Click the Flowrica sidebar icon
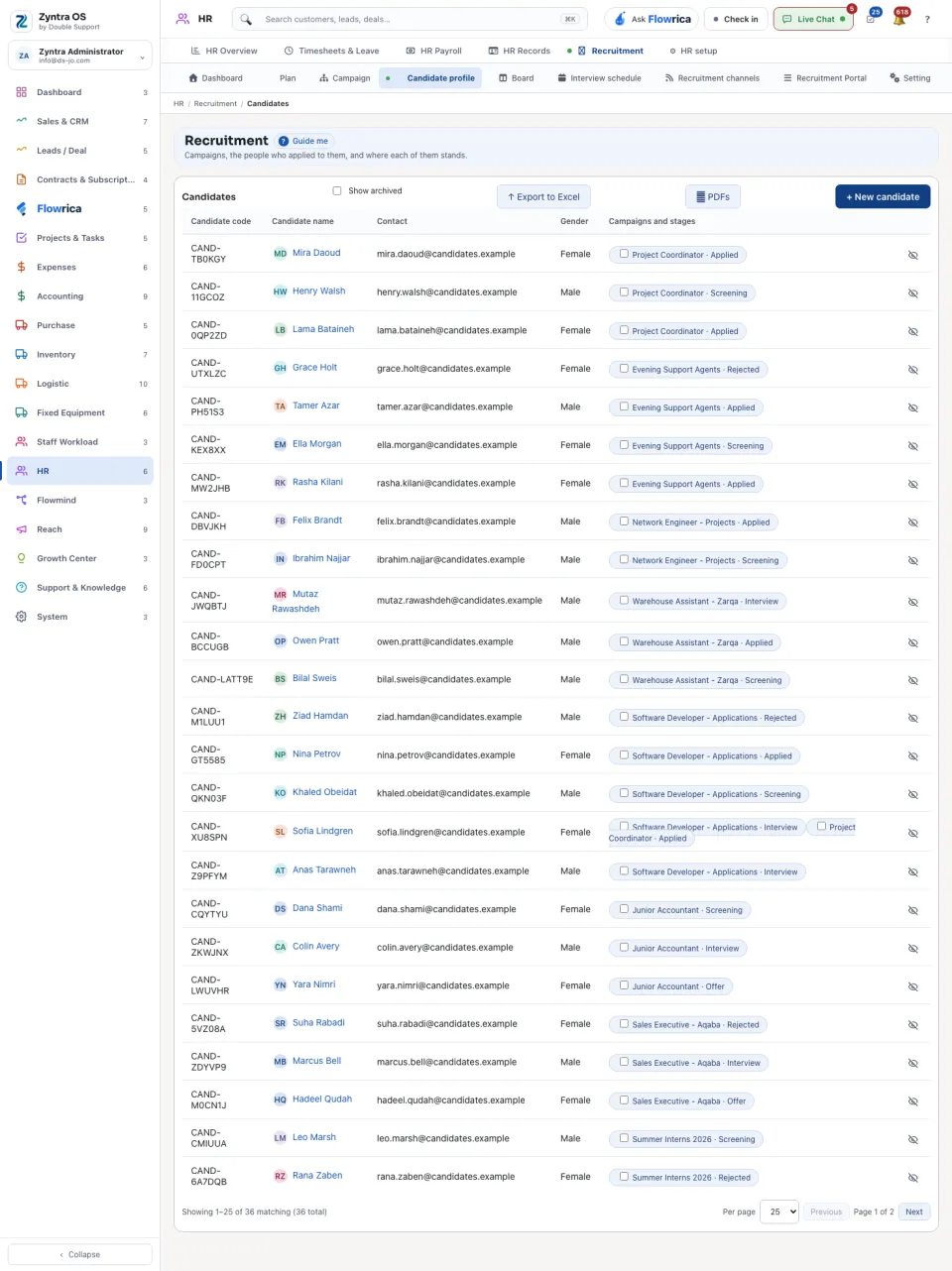Viewport: 952px width, 1271px height. (x=21, y=208)
